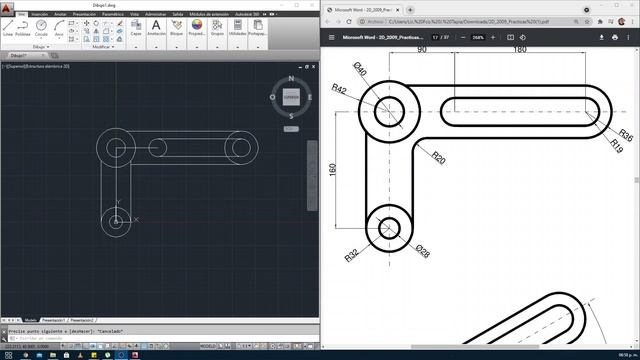Click the PDF zoom percentage field
This screenshot has height=360, width=640.
pos(478,38)
